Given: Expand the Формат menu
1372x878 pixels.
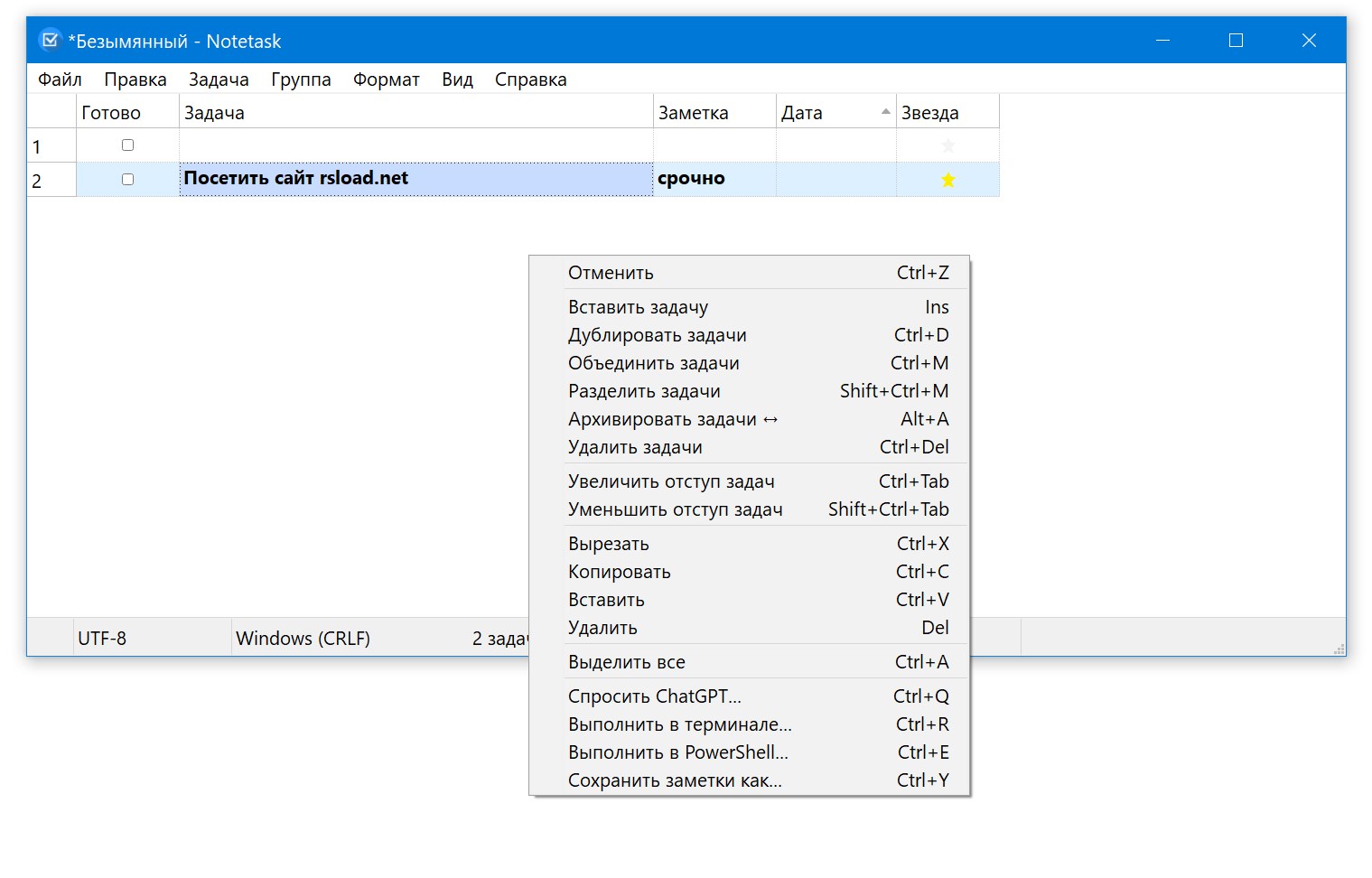Looking at the screenshot, I should click(386, 79).
